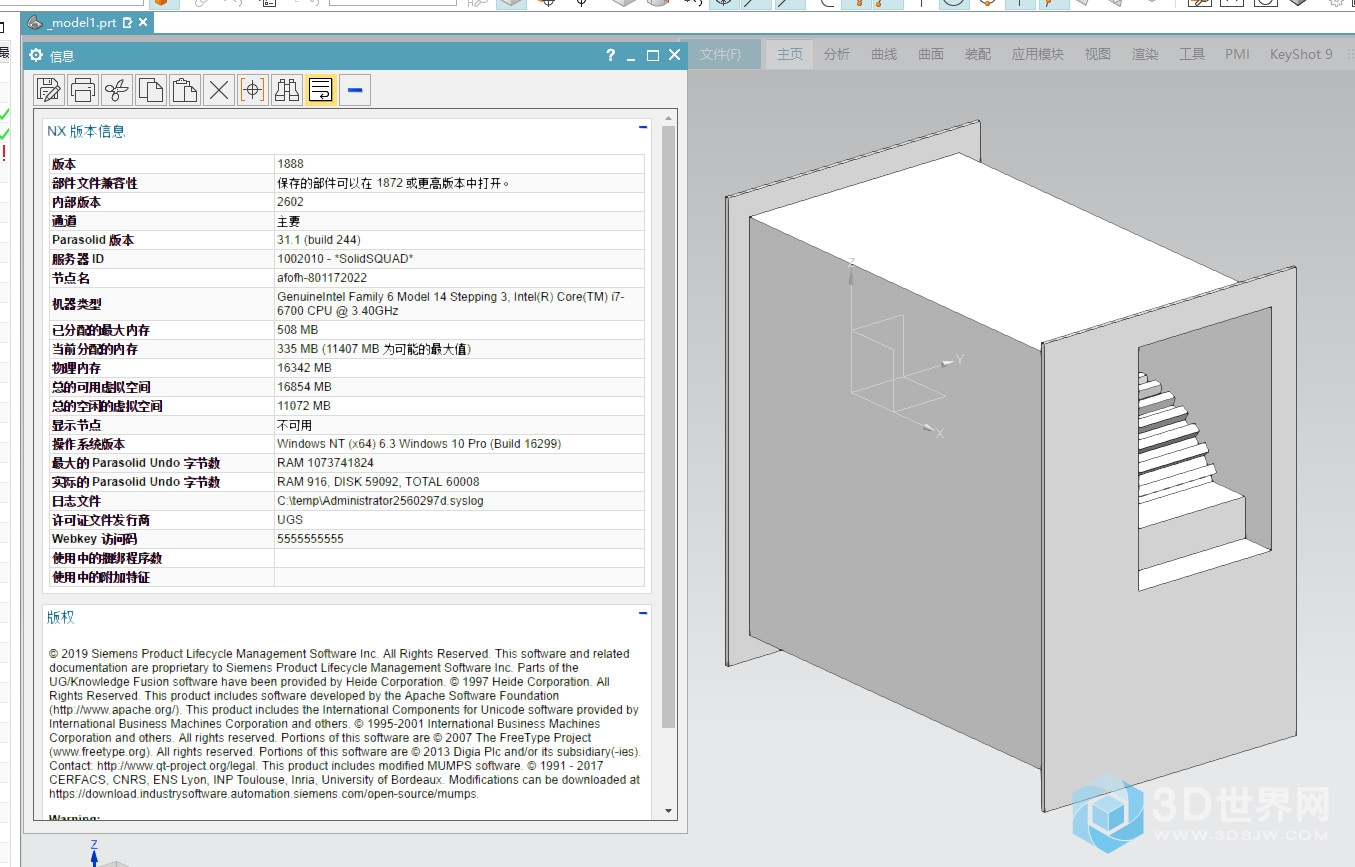Switch to the 主页 ribbon tab
This screenshot has width=1355, height=867.
coord(790,54)
